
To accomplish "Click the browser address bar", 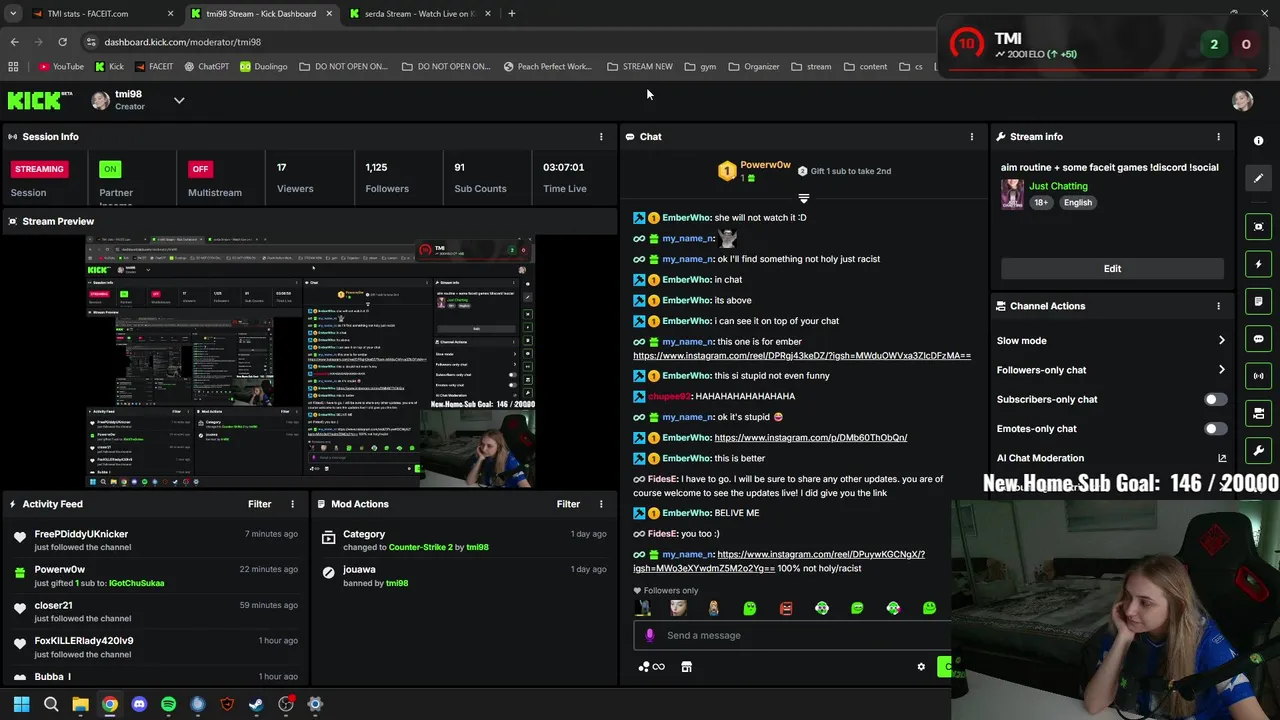I will (x=500, y=42).
